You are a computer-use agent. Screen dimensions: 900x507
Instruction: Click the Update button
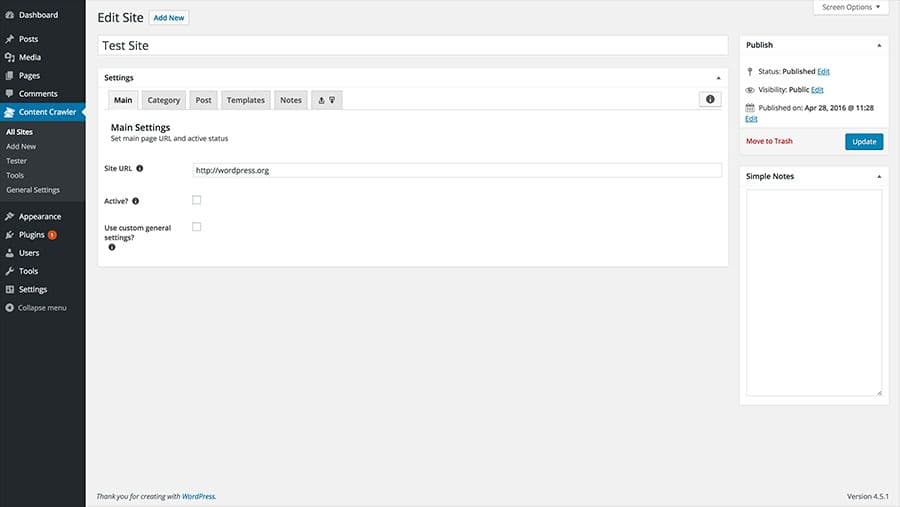click(864, 141)
